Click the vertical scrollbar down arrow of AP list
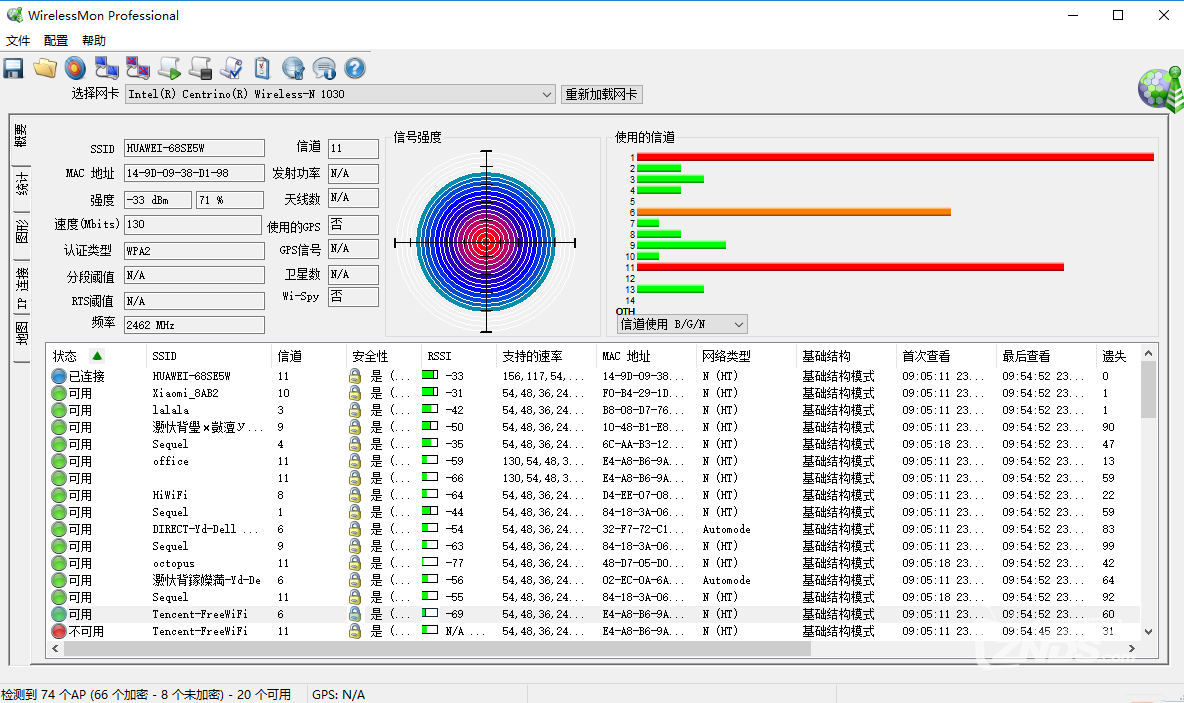This screenshot has height=703, width=1184. [1149, 632]
